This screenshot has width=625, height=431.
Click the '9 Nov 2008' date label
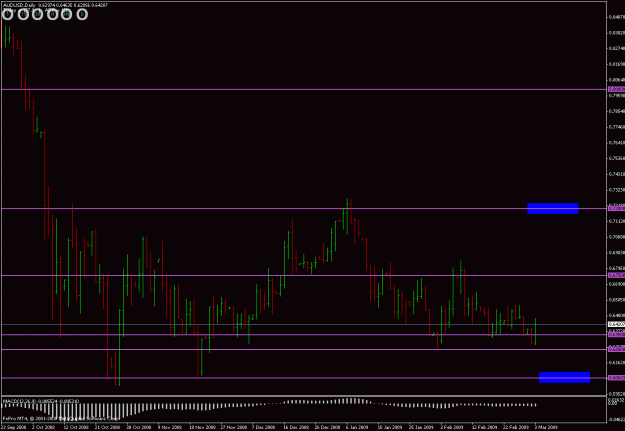tap(170, 427)
